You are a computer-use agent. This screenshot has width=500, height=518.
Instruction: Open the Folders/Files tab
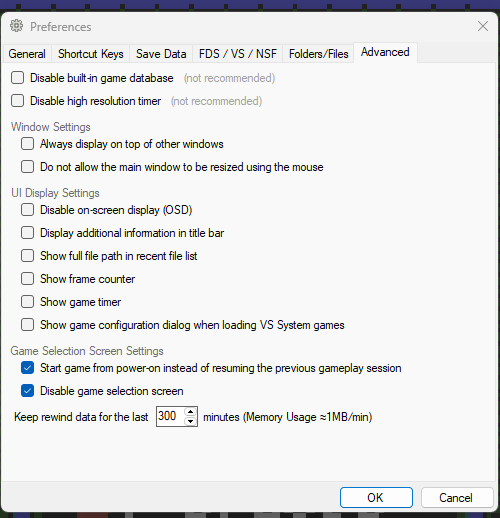pos(318,54)
